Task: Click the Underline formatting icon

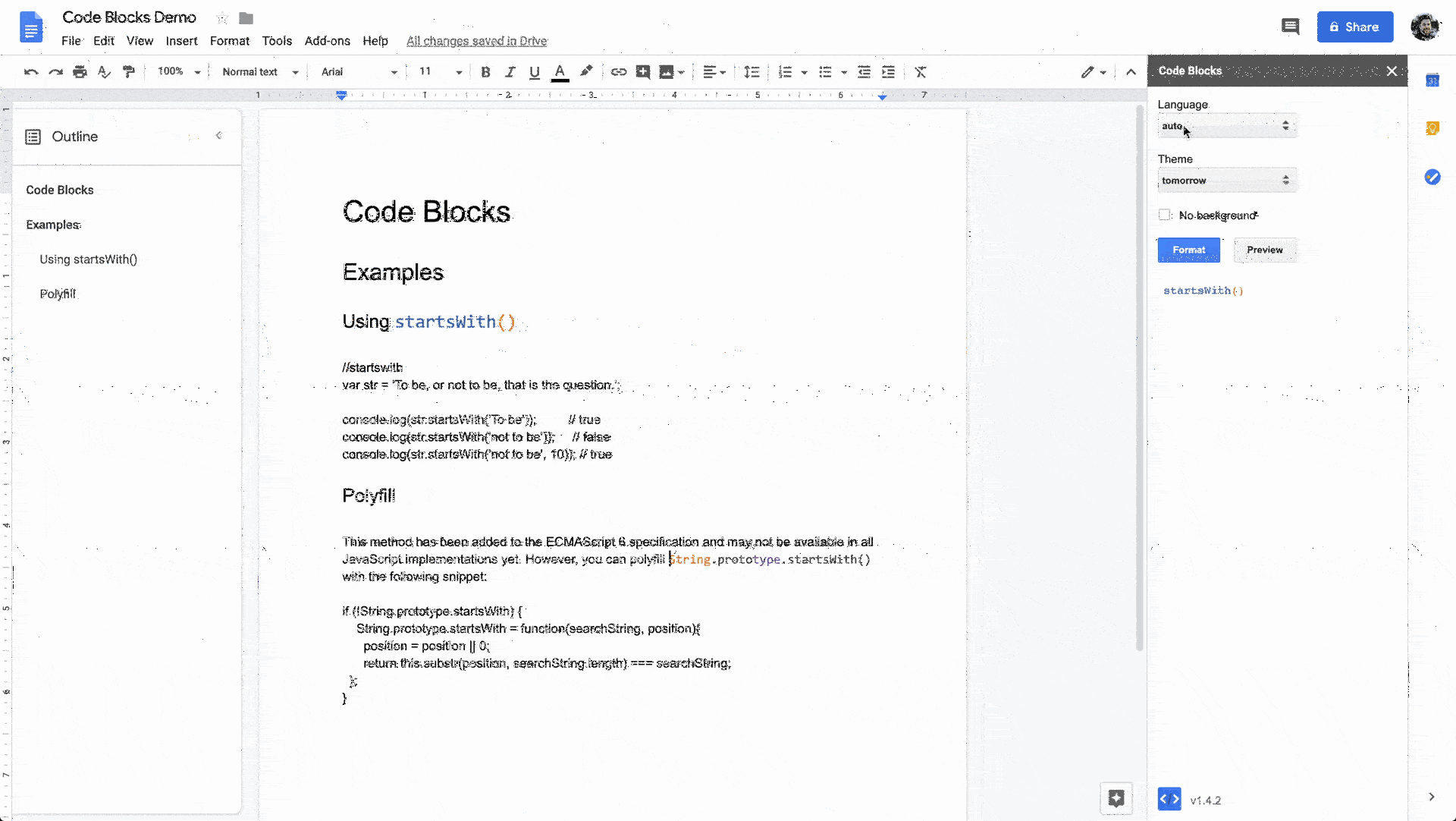Action: point(535,72)
